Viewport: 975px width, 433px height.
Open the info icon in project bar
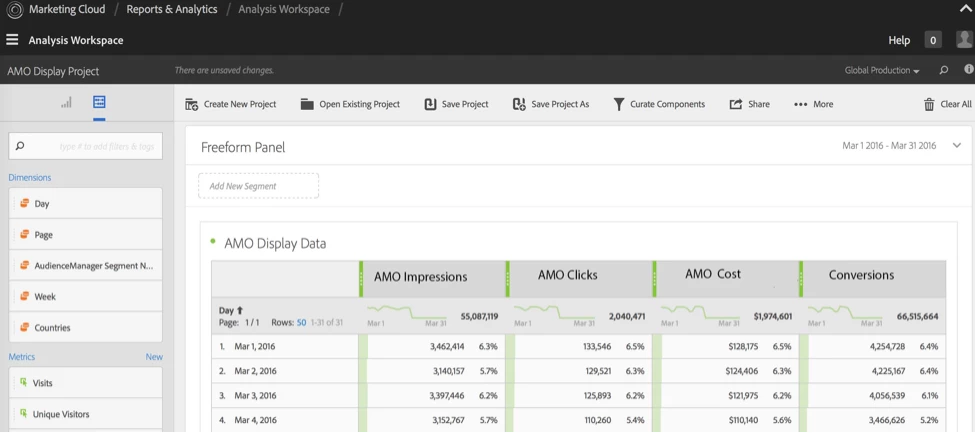click(x=968, y=70)
